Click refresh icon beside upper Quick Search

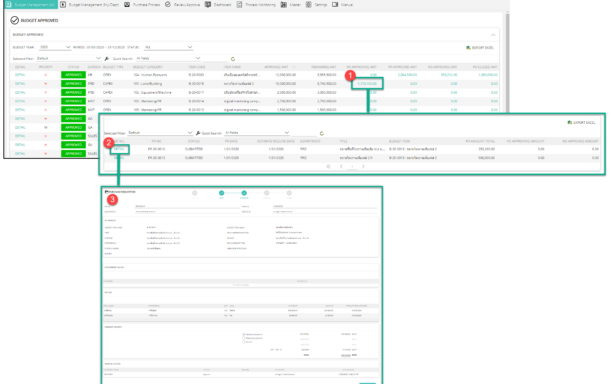[233, 59]
